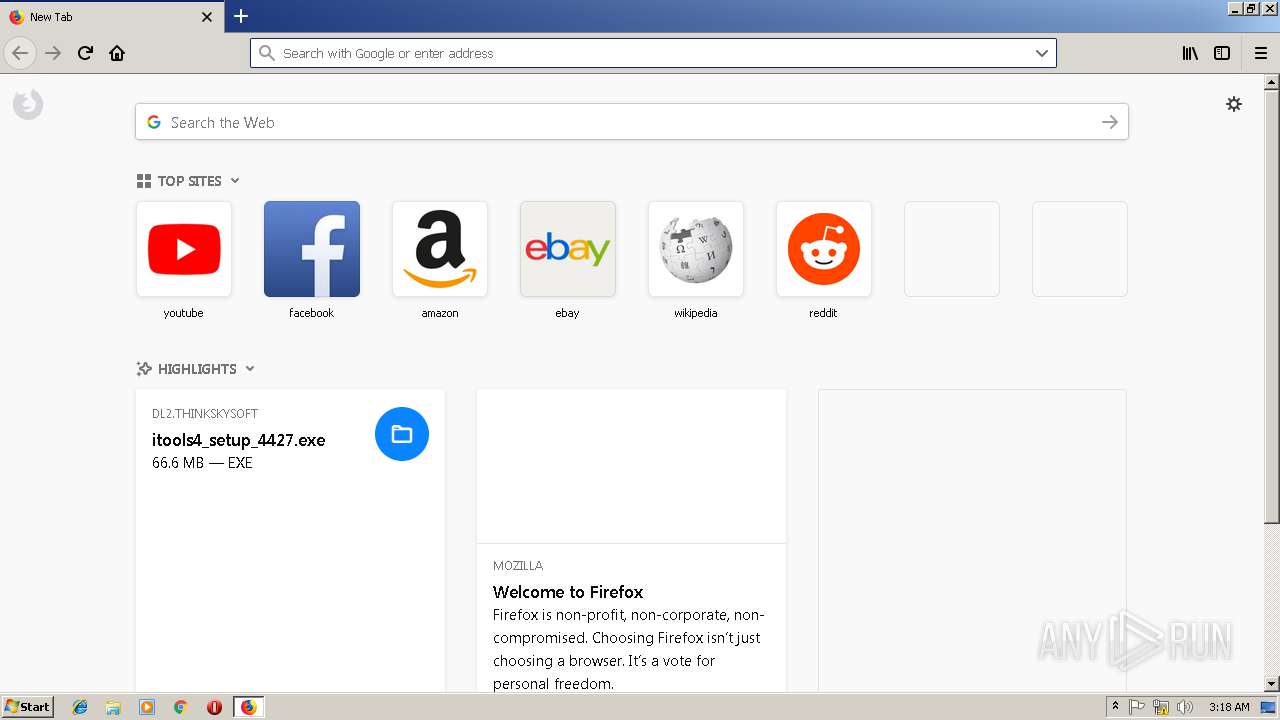Open network tray icon
The width and height of the screenshot is (1280, 720).
[1161, 707]
